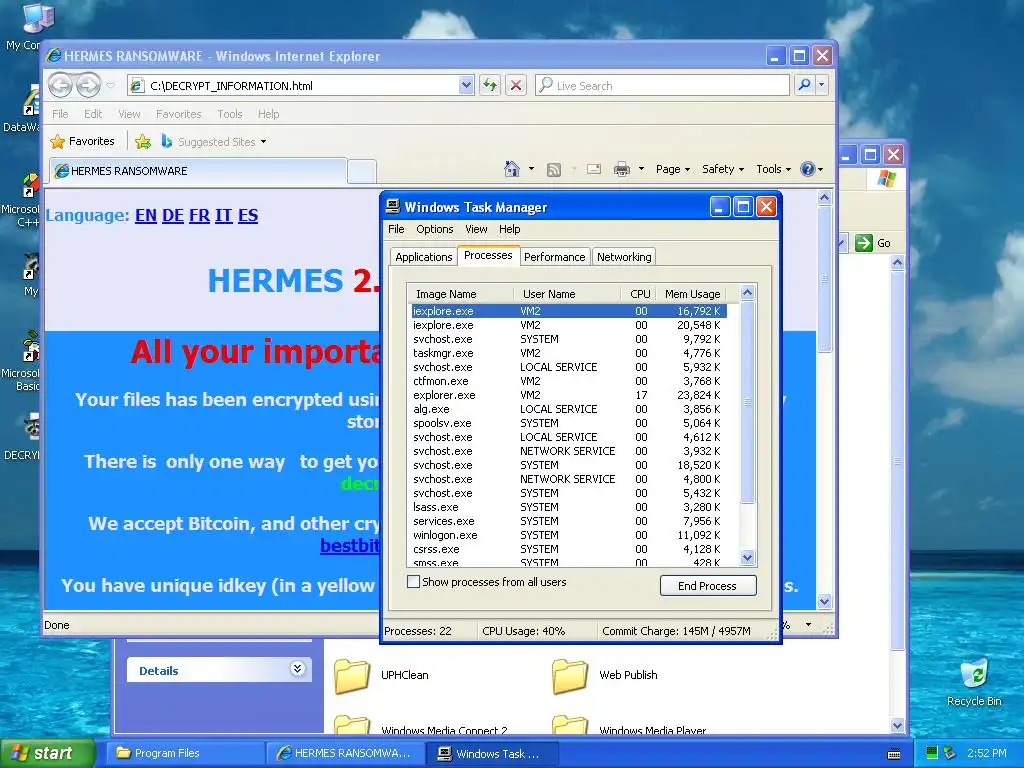
Task: Select the winlogon.exe process row
Action: 569,535
